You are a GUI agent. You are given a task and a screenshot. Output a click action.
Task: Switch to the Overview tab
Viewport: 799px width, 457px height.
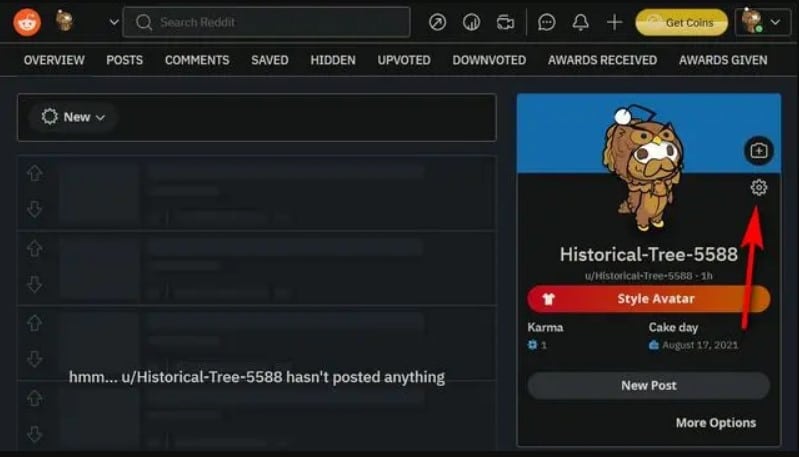coord(54,60)
